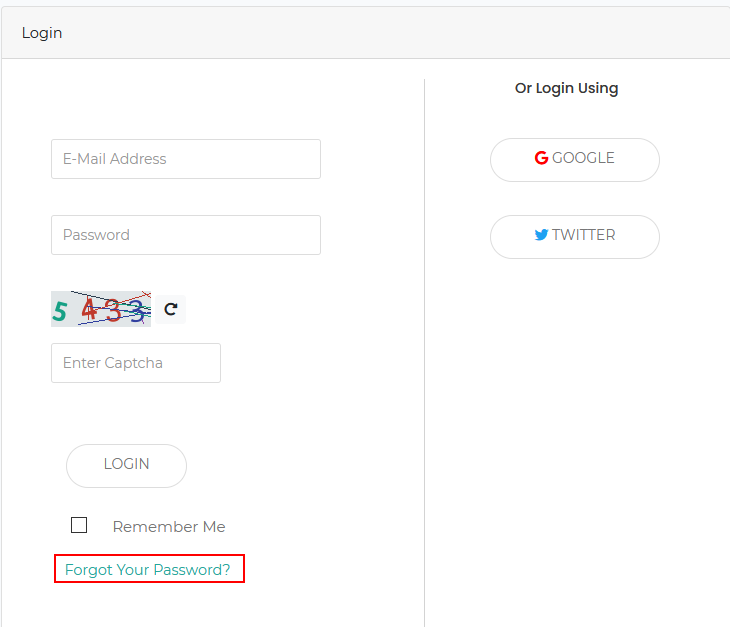The height and width of the screenshot is (627, 730).
Task: Select the Enter Captcha text box
Action: (x=136, y=363)
